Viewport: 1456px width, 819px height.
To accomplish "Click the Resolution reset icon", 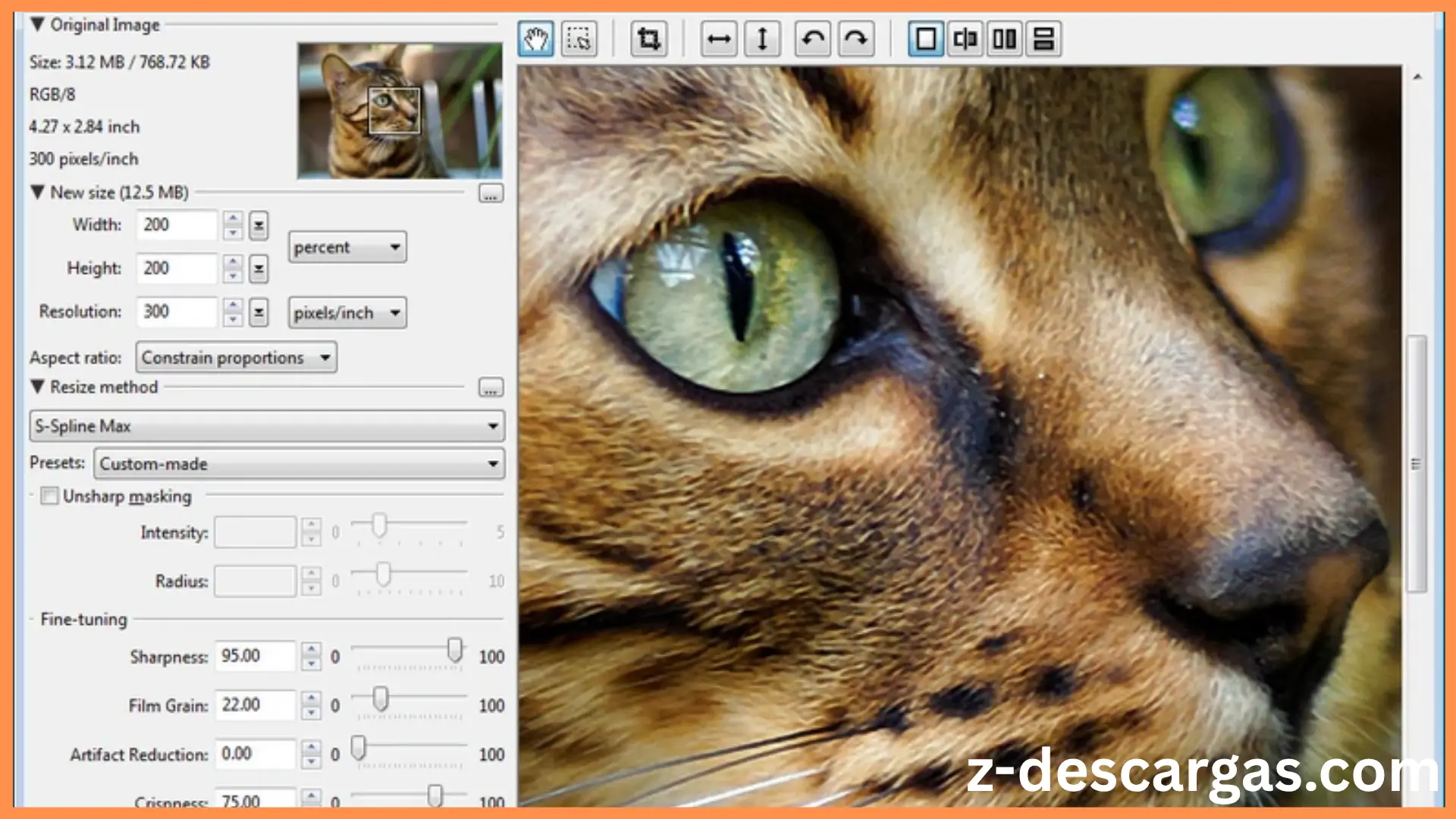I will click(x=259, y=312).
